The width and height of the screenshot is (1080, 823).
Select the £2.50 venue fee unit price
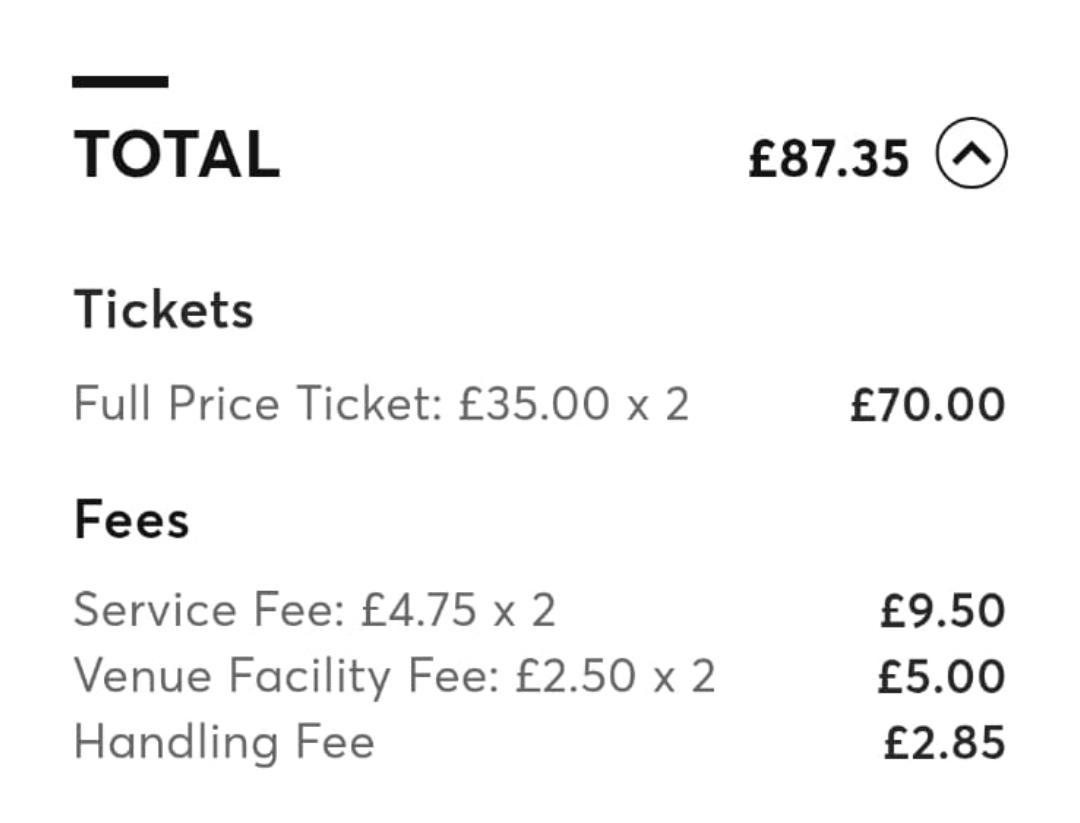(x=576, y=677)
